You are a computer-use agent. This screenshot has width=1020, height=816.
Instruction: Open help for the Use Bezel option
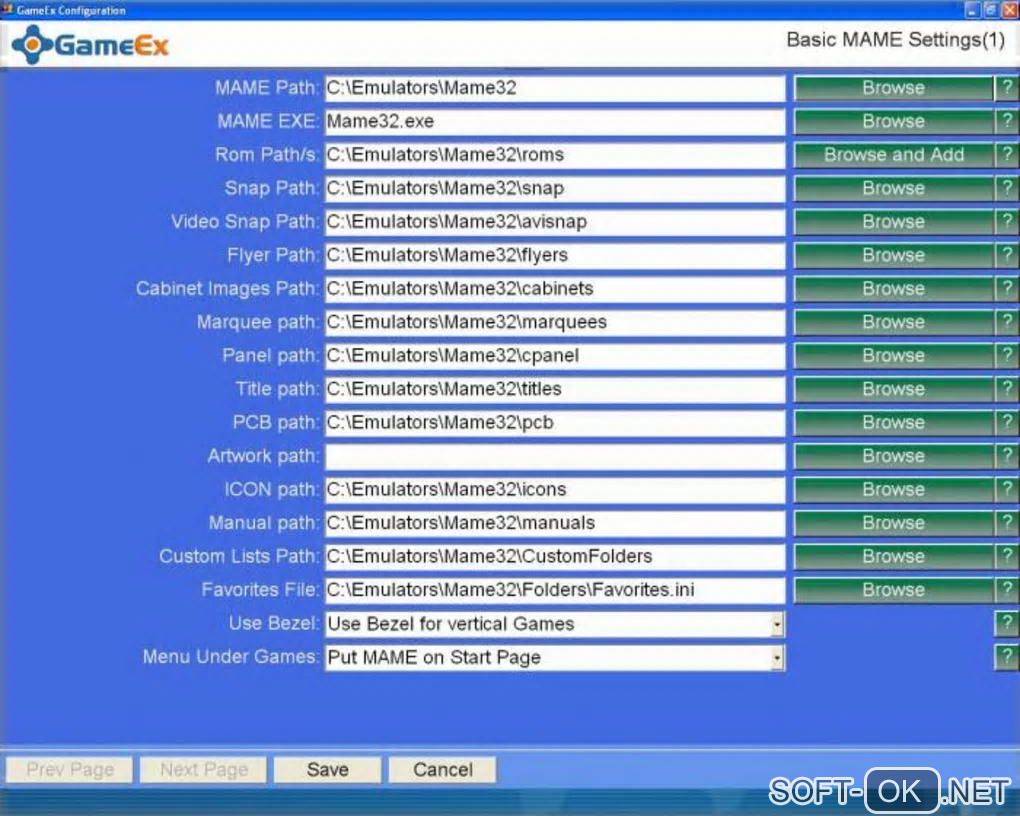pyautogui.click(x=1007, y=623)
